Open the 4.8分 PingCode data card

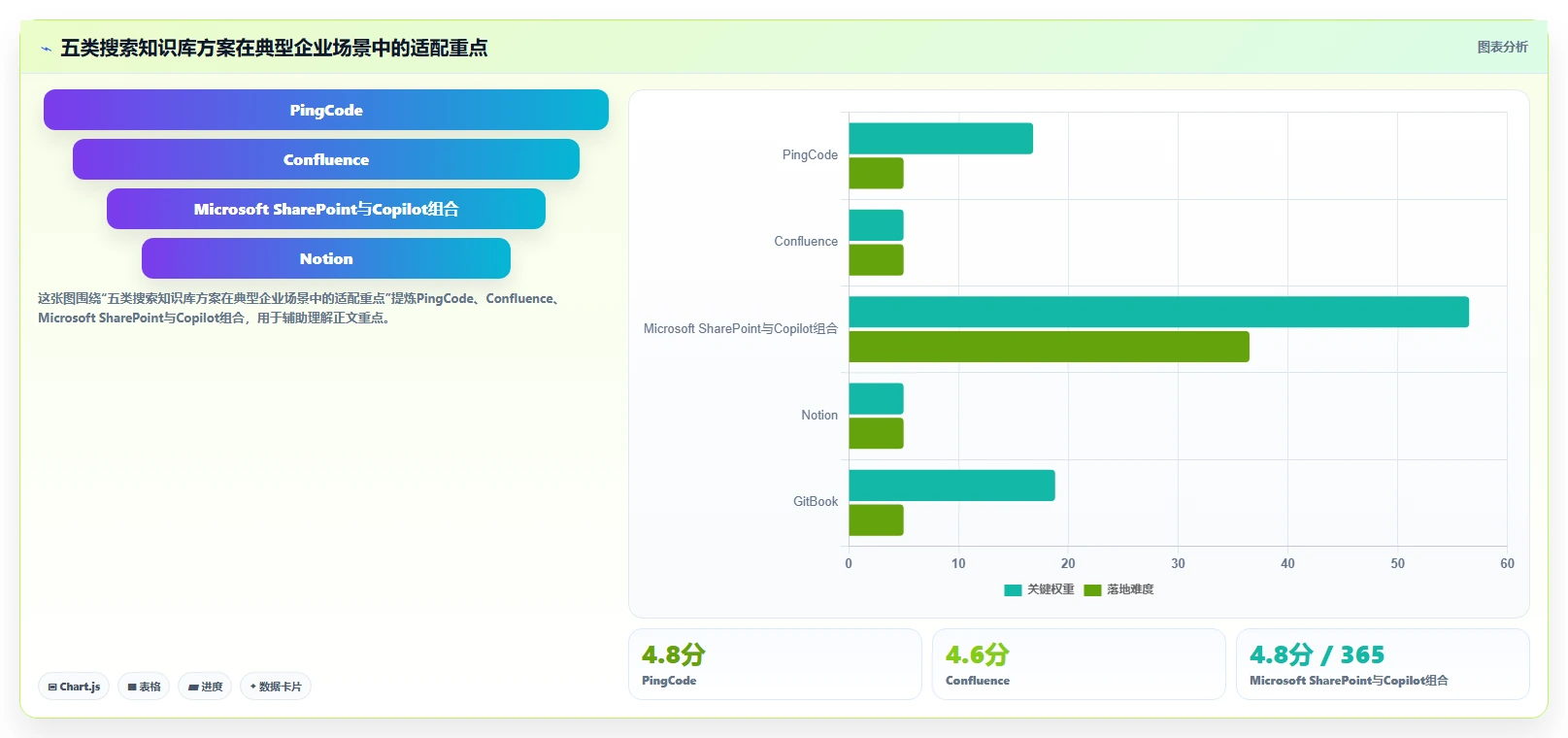tap(775, 664)
